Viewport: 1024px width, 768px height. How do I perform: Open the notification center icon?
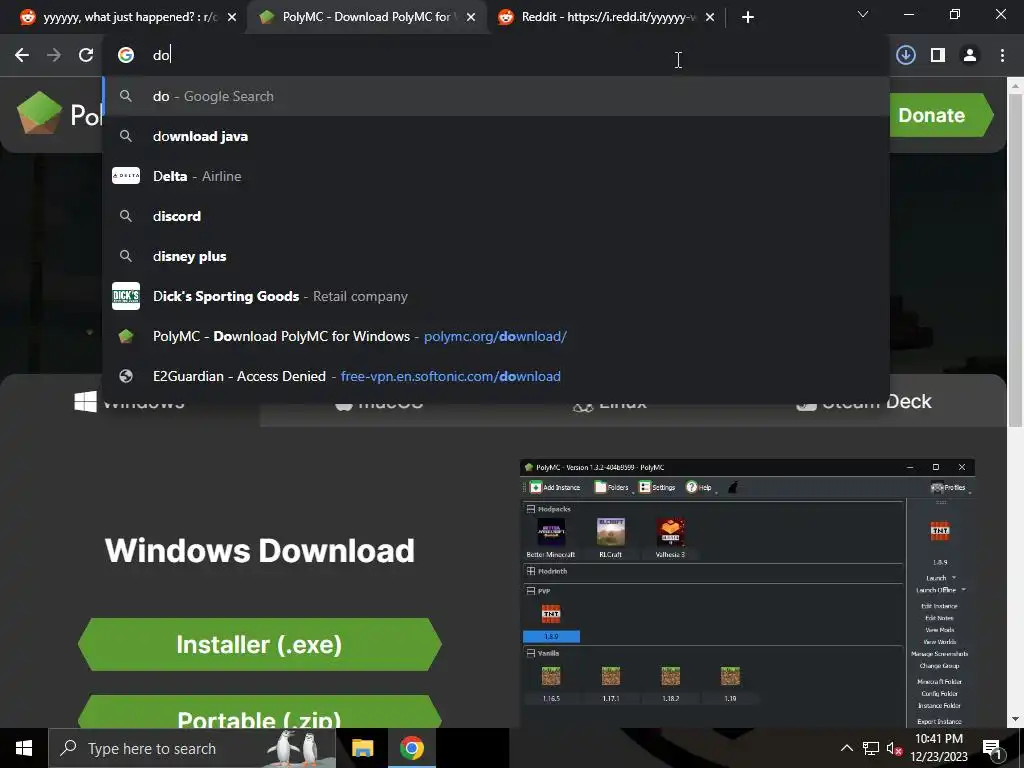tap(992, 748)
